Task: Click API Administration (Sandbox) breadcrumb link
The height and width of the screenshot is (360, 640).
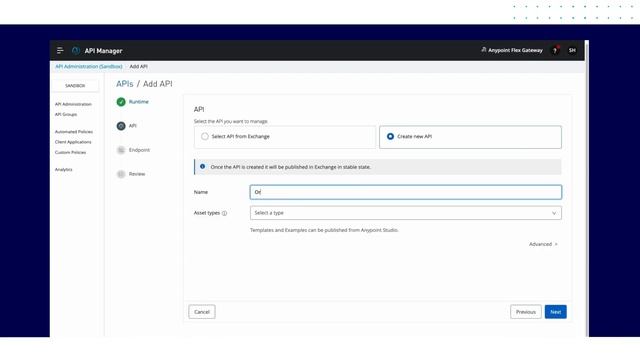Action: coord(89,67)
